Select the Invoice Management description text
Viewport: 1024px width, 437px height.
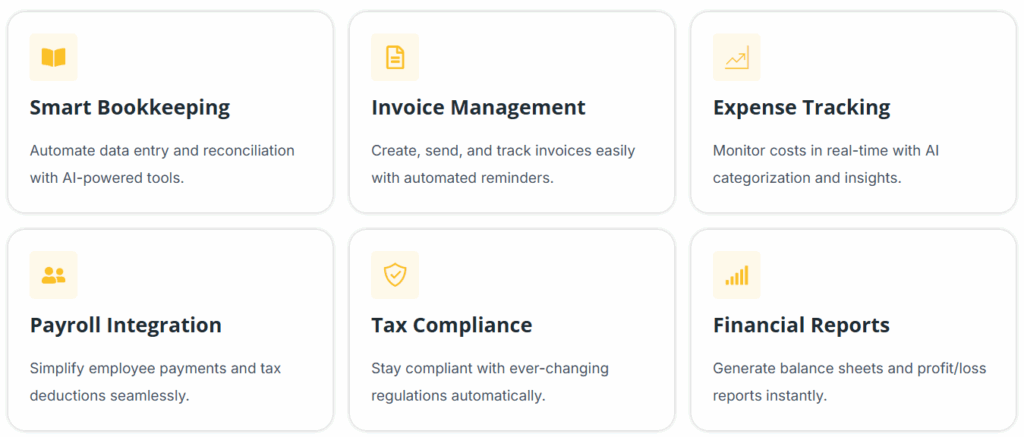(x=502, y=164)
